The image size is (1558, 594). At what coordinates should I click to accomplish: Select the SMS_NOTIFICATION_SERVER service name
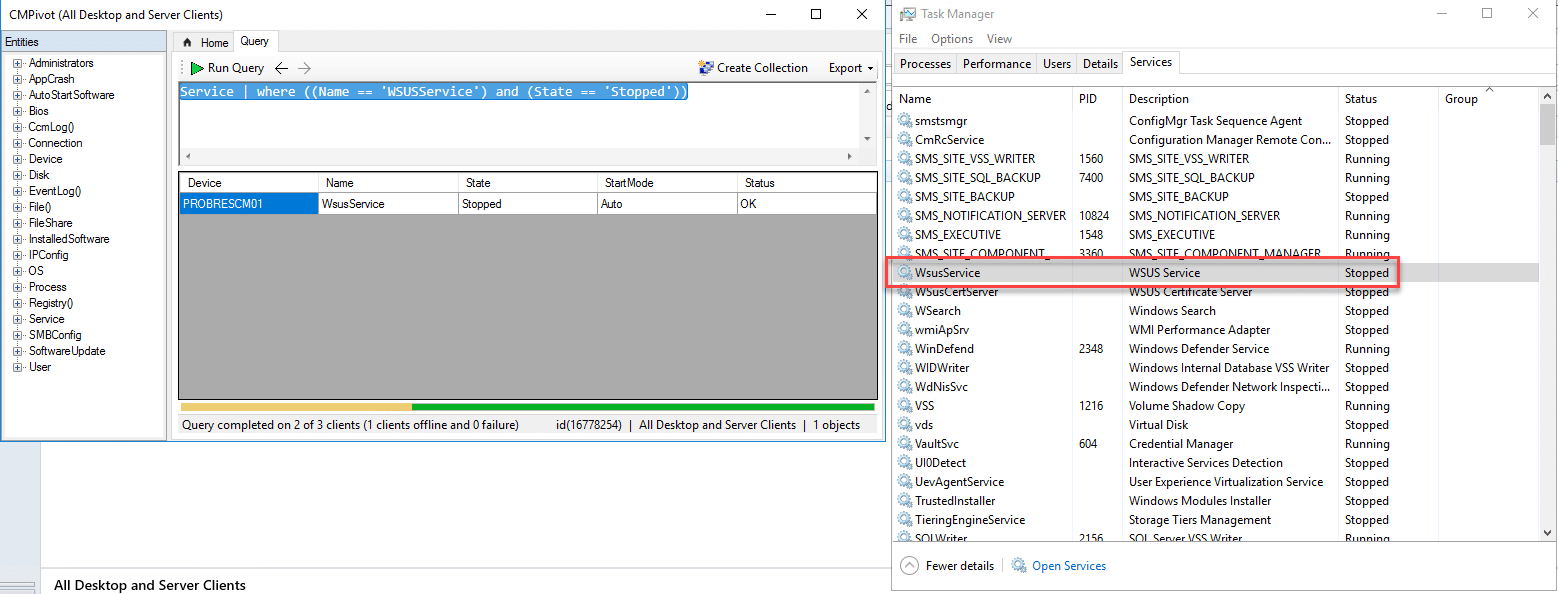click(x=991, y=216)
